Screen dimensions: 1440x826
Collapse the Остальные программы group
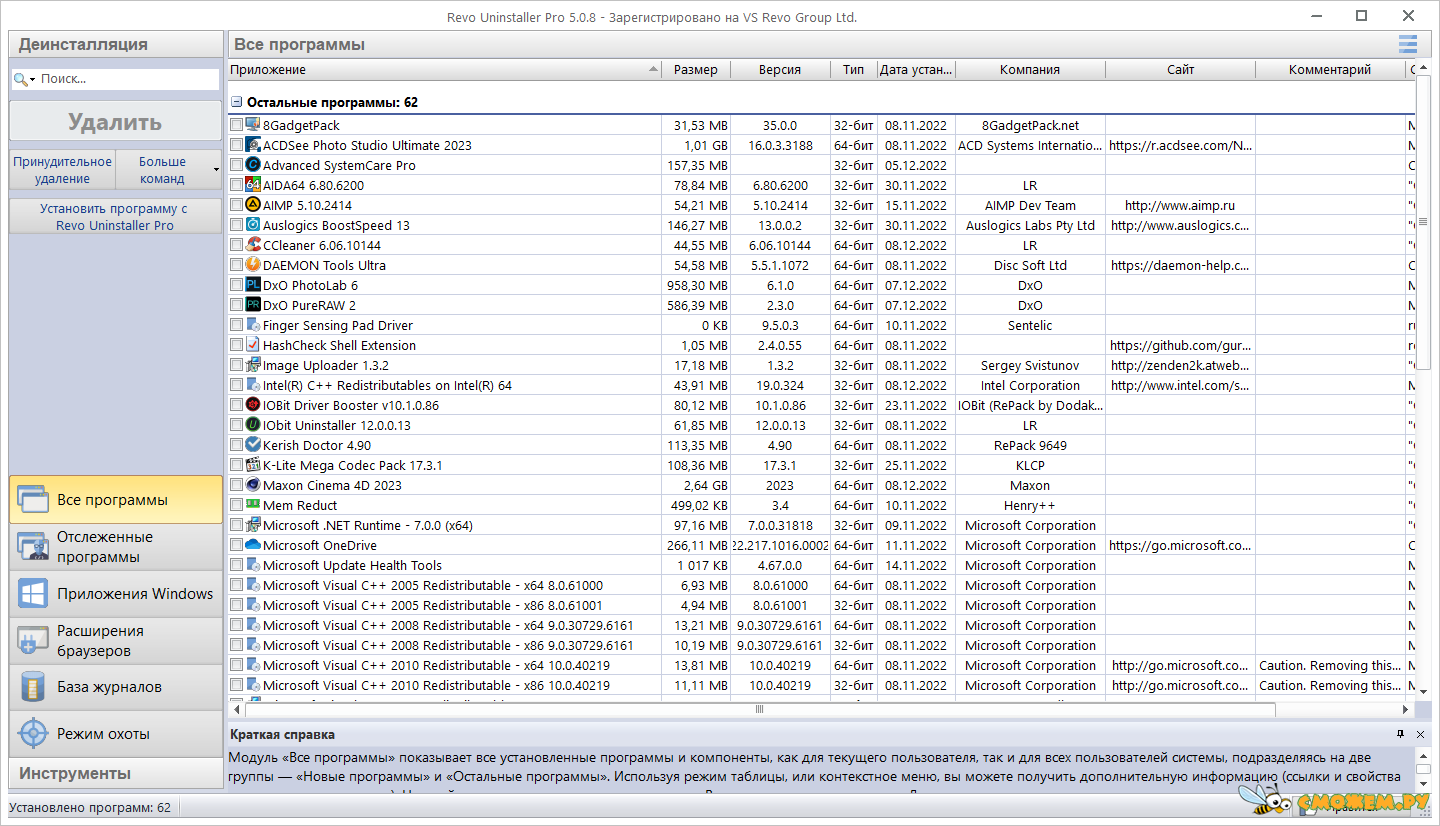237,102
